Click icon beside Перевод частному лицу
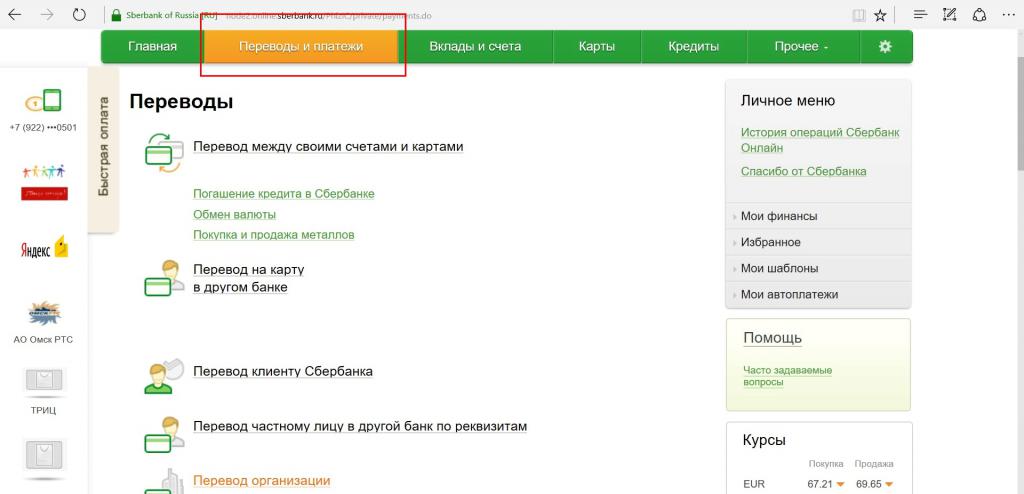This screenshot has width=1024, height=494. click(x=163, y=435)
